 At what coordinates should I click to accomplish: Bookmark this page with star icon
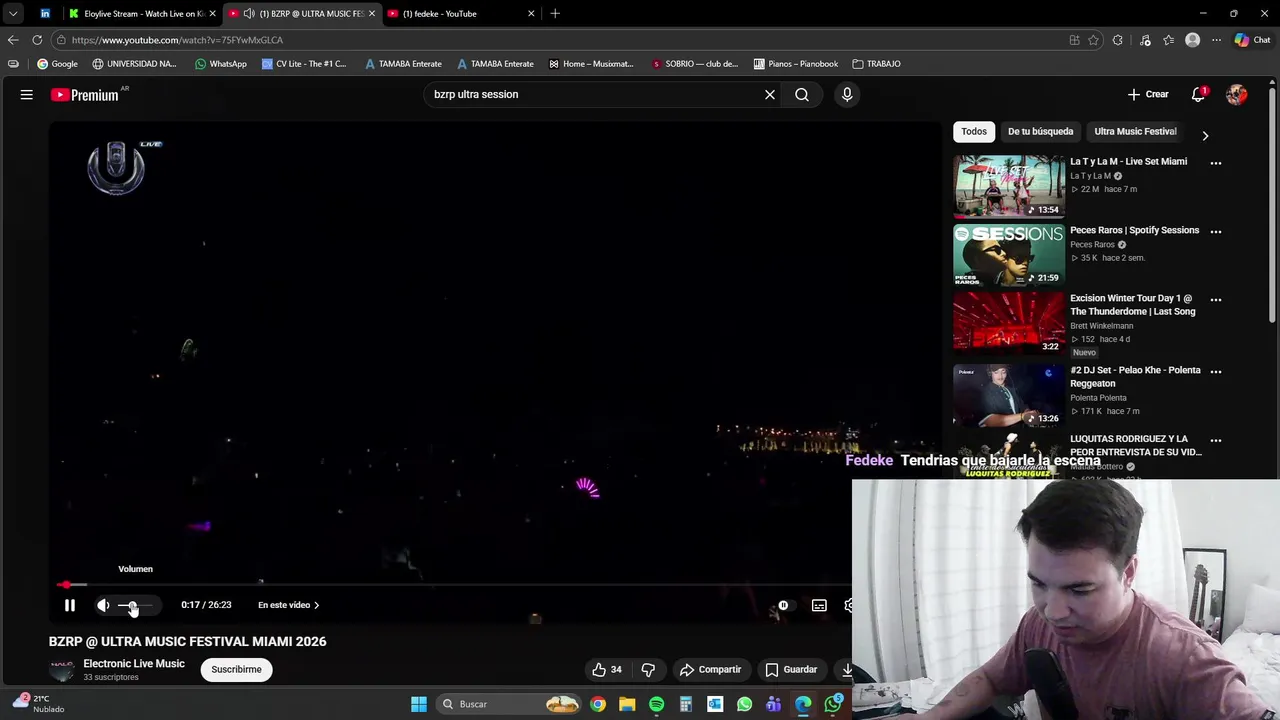(1093, 40)
